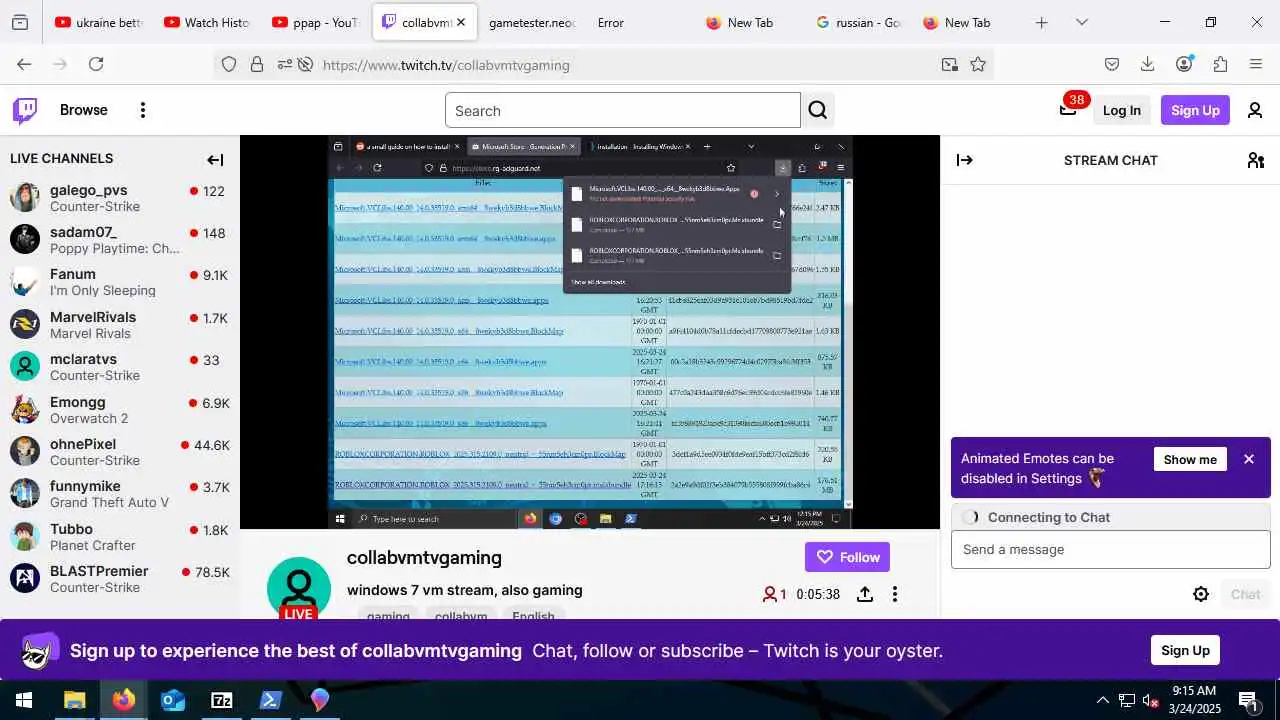Open the user account icon menu
The width and height of the screenshot is (1280, 720).
coord(1255,110)
